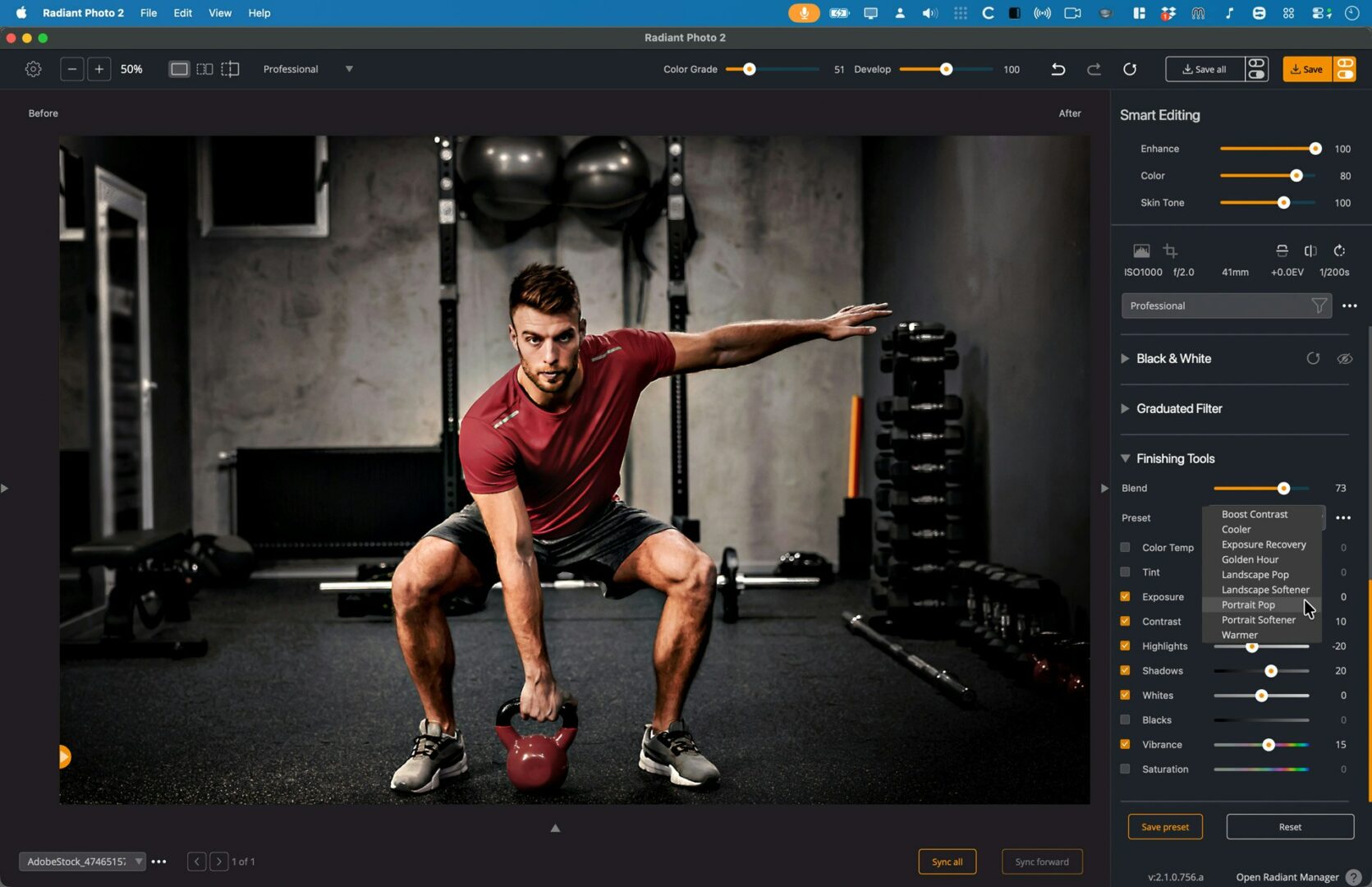
Task: Click the rotate image icon
Action: click(x=1339, y=250)
